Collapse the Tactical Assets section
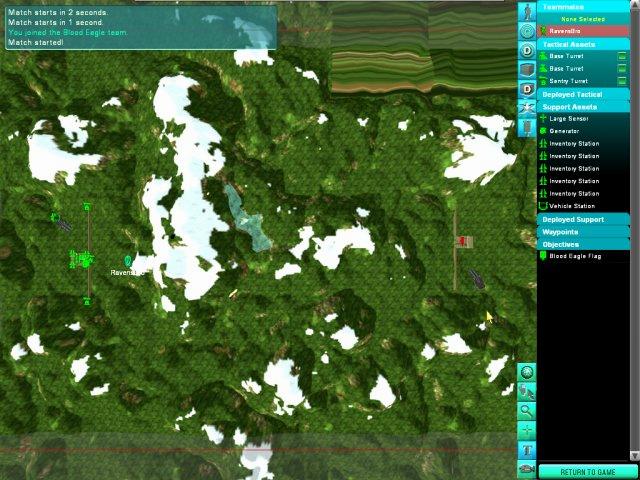The width and height of the screenshot is (640, 480). [583, 44]
